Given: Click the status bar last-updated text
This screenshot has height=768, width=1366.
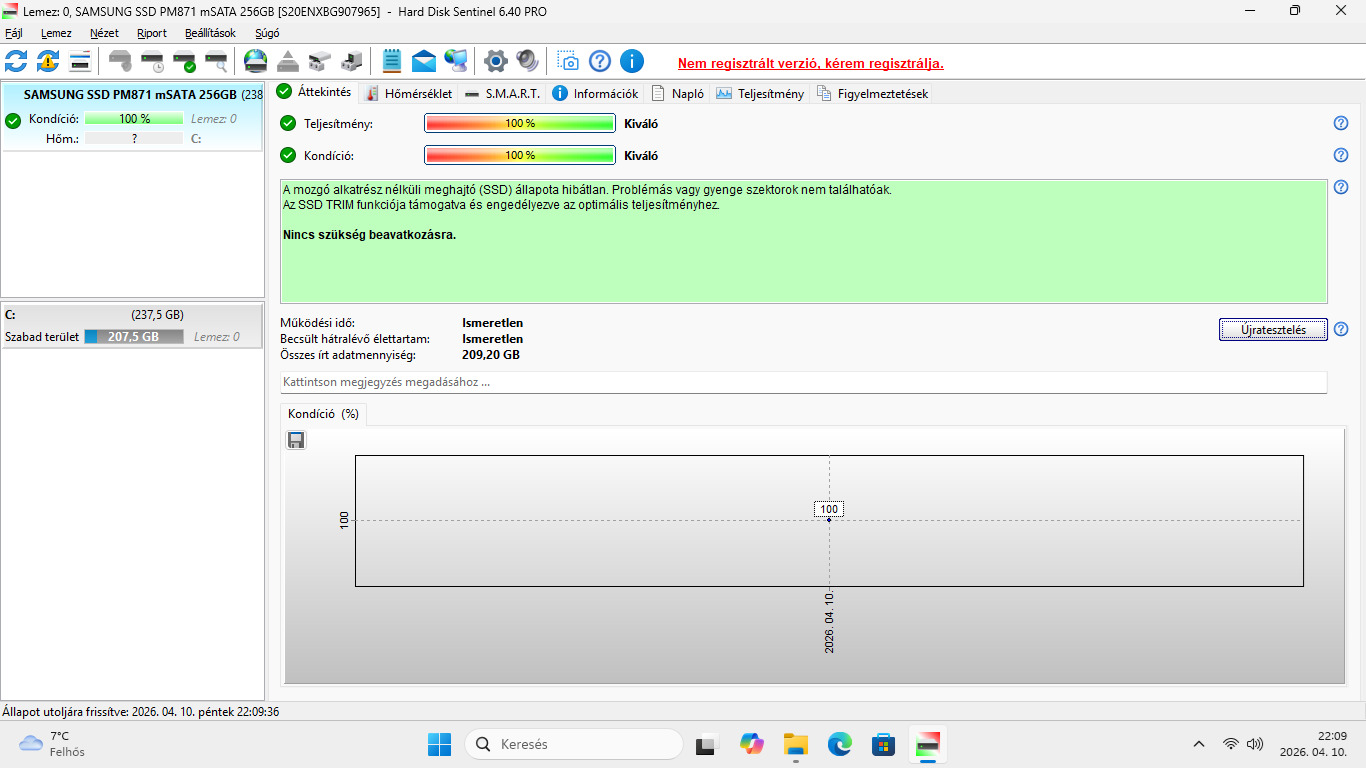Looking at the screenshot, I should tap(141, 712).
